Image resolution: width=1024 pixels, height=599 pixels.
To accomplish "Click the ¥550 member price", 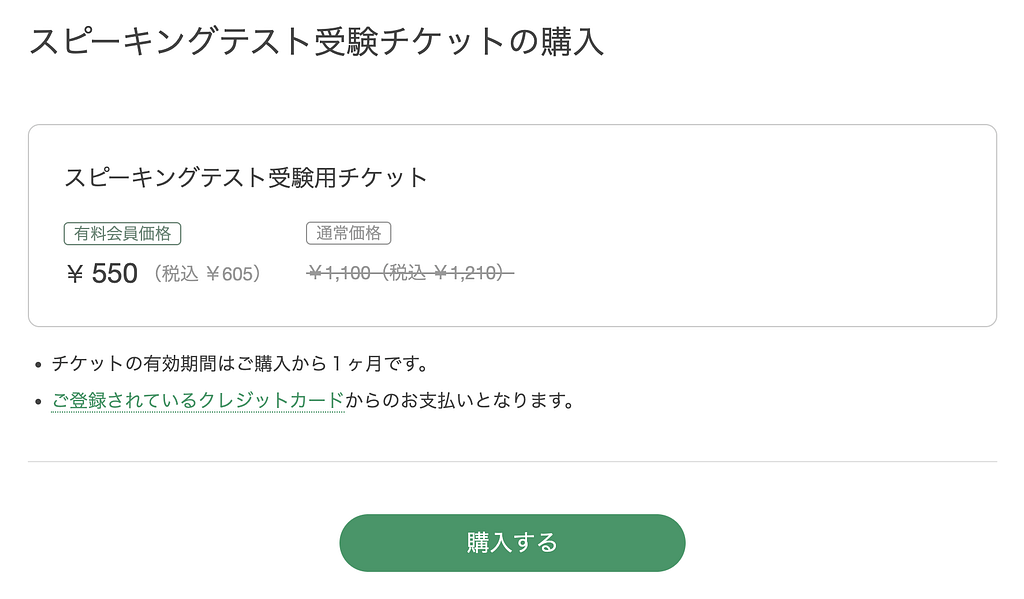I will [102, 273].
